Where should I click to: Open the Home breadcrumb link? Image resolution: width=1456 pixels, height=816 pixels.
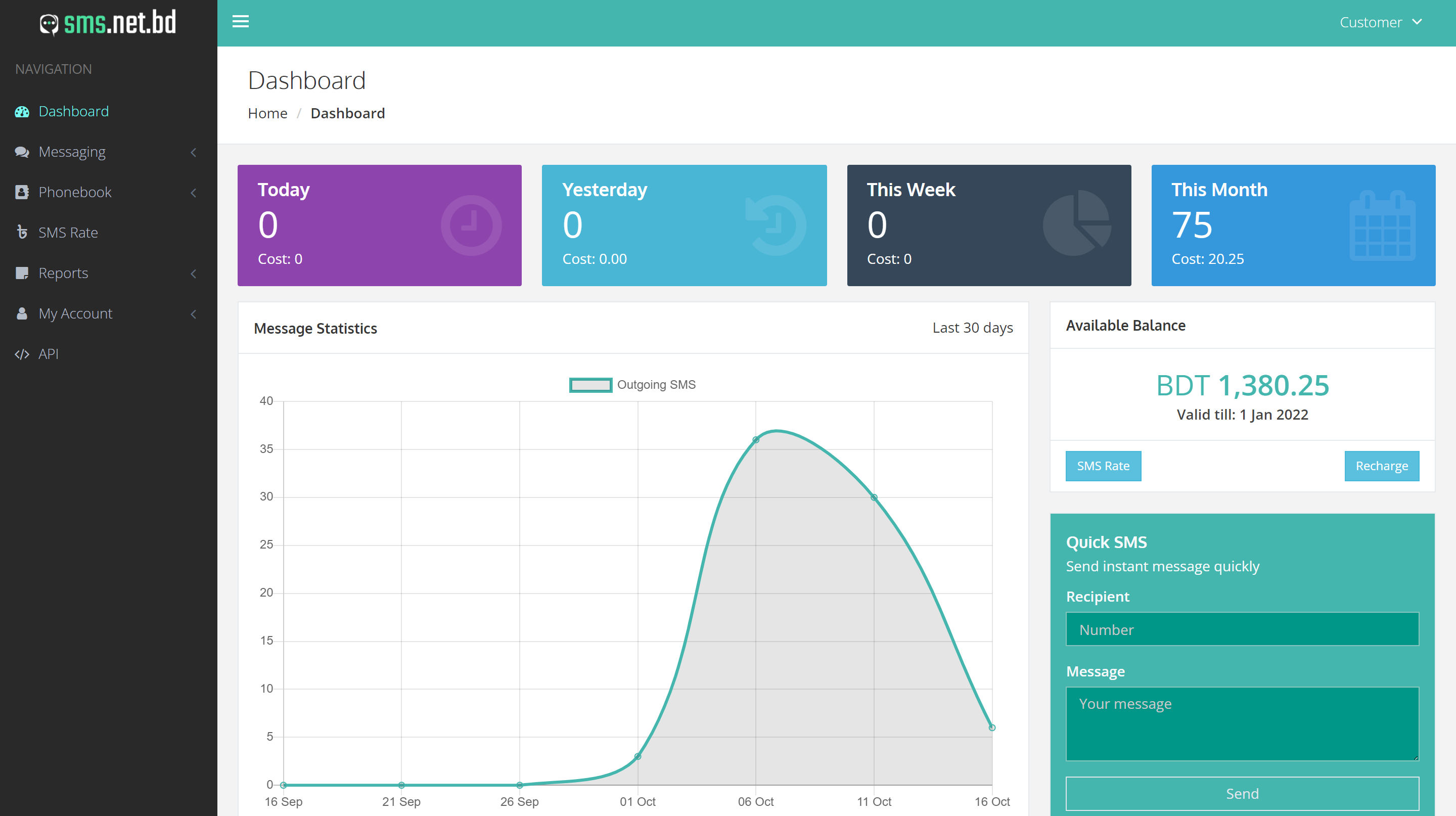click(x=267, y=113)
